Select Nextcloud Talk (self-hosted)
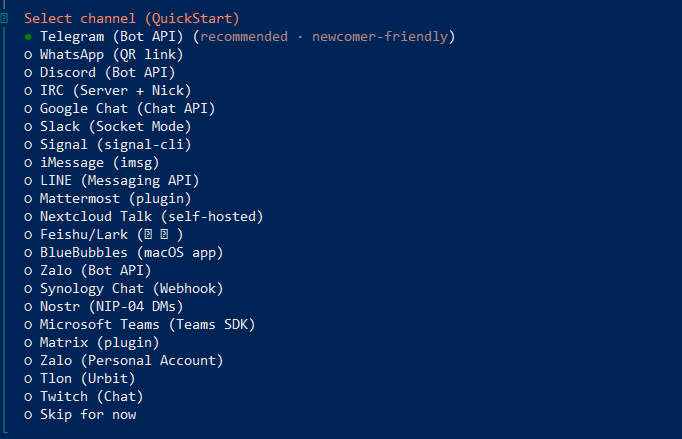Viewport: 682px width, 439px height. point(137,216)
